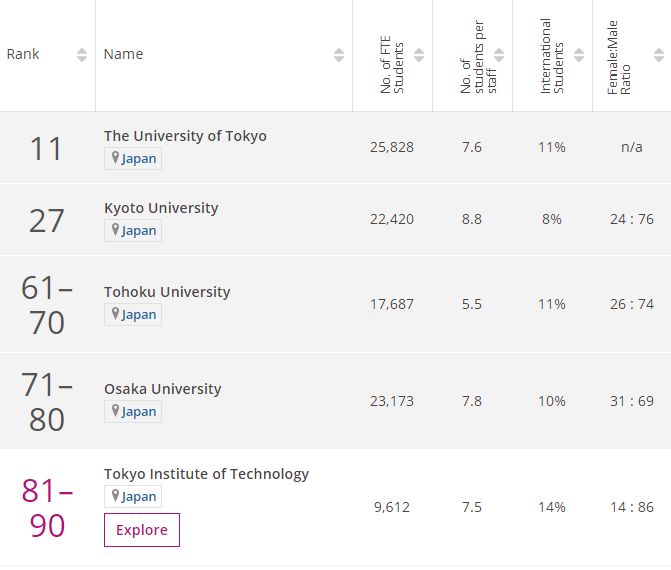Click the Name column header label
The width and height of the screenshot is (671, 570).
[123, 54]
